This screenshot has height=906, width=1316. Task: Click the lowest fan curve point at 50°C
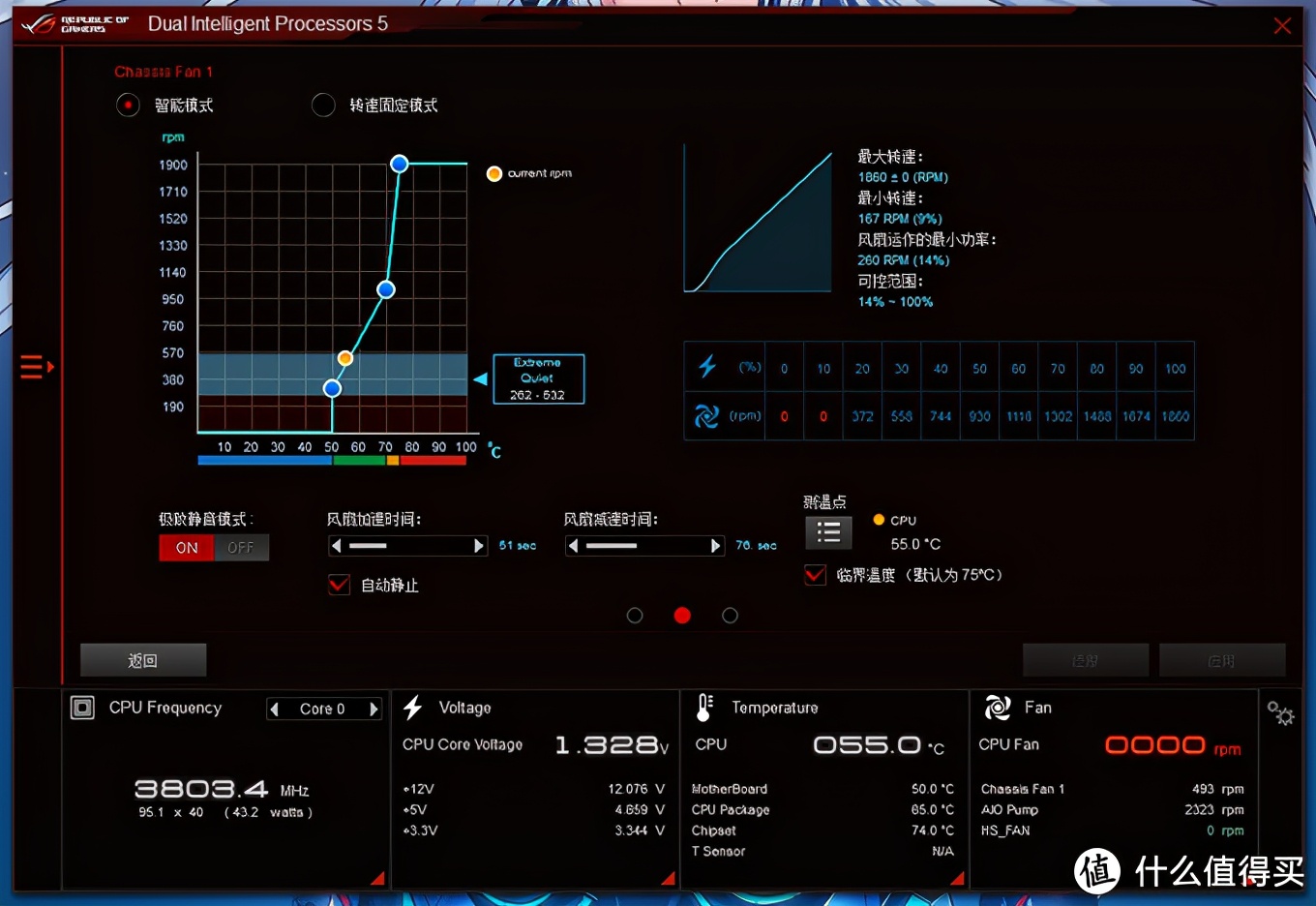332,388
